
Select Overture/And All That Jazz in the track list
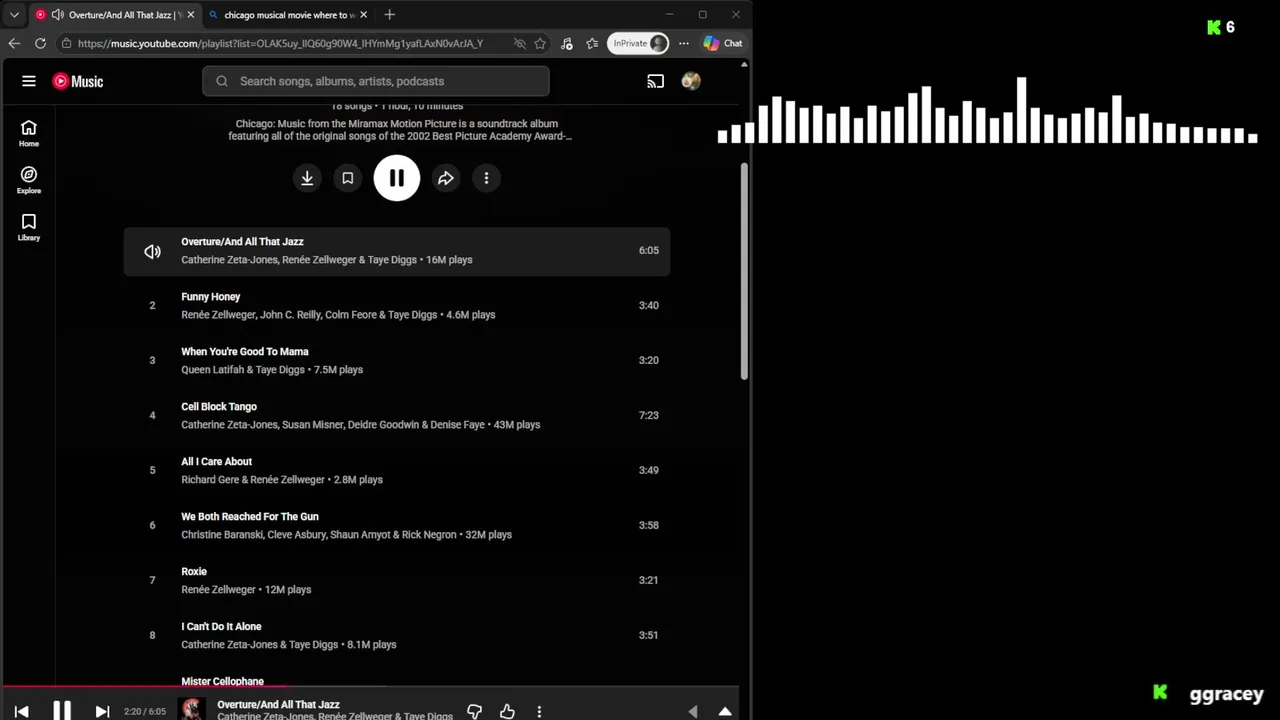click(397, 250)
